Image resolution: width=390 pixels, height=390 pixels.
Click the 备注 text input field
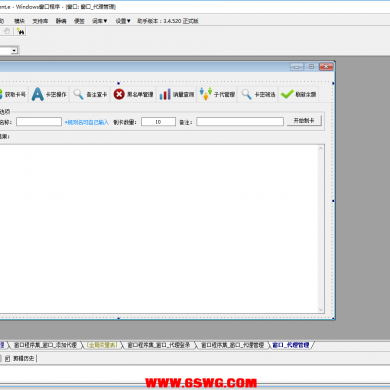coord(240,122)
